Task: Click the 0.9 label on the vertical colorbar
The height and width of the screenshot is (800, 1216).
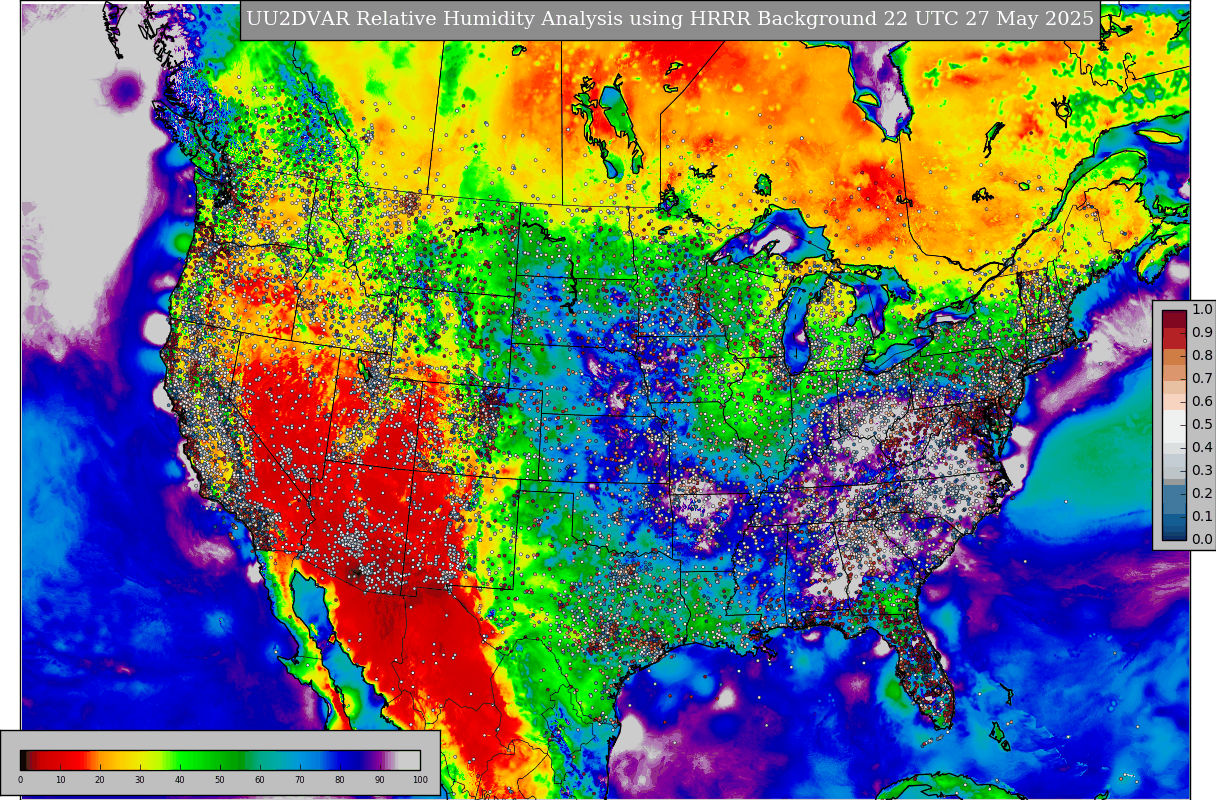Action: pyautogui.click(x=1202, y=333)
